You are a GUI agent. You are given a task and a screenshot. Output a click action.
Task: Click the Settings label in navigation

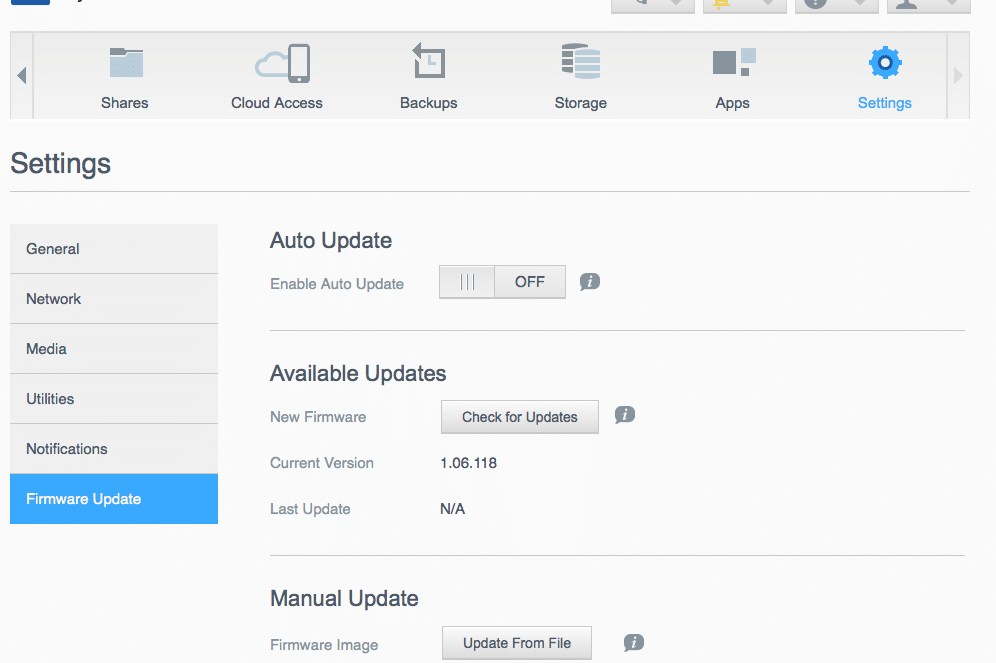point(885,103)
